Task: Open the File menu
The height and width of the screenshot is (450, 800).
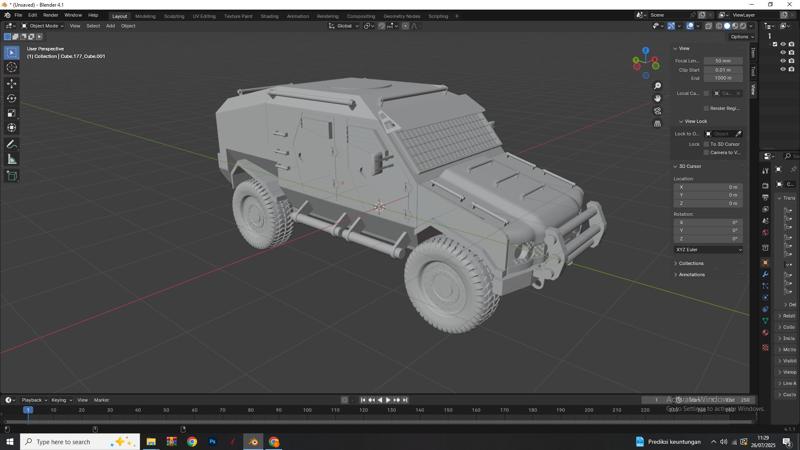Action: [18, 15]
